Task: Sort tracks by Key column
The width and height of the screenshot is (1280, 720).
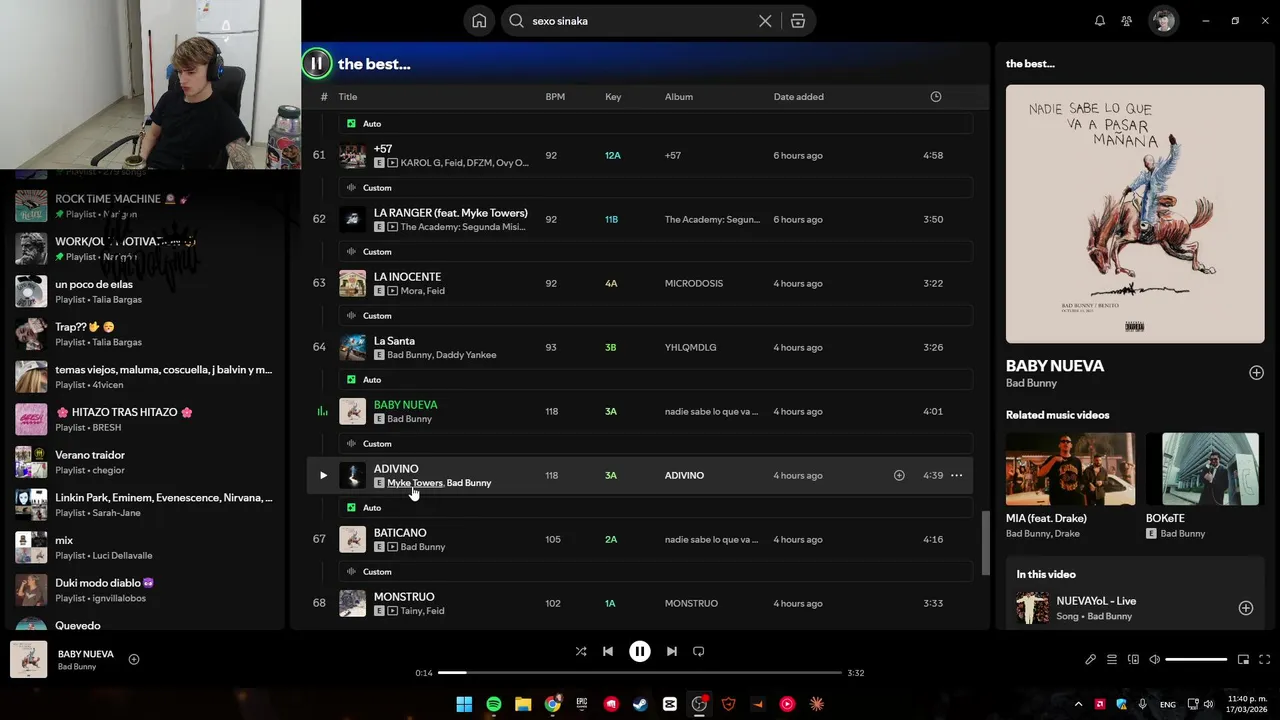Action: pos(613,97)
